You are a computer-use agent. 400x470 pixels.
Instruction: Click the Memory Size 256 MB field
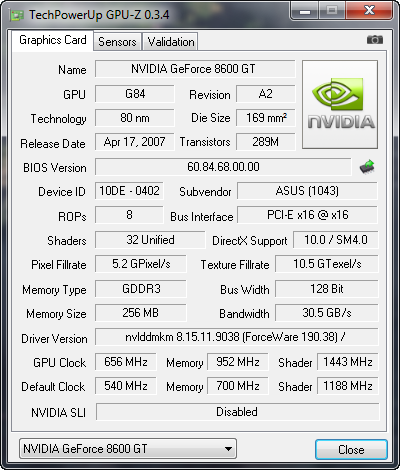point(141,313)
